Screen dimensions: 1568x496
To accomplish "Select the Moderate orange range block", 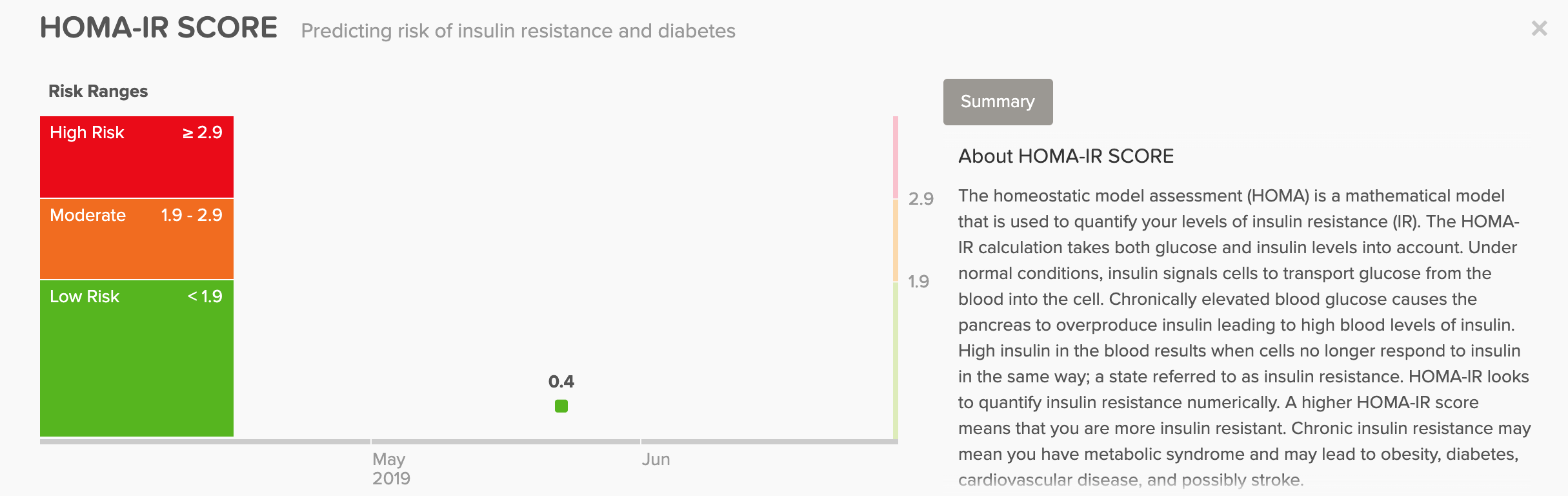I will pos(137,239).
